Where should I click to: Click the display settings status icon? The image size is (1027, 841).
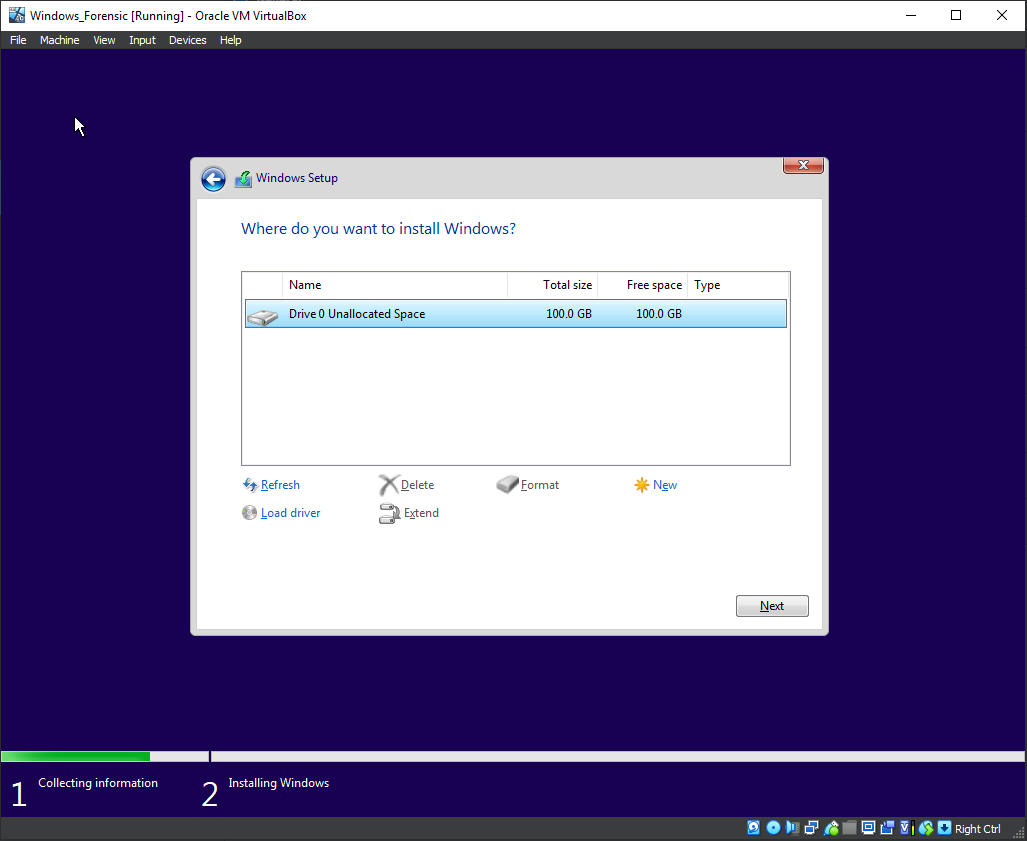click(x=868, y=828)
